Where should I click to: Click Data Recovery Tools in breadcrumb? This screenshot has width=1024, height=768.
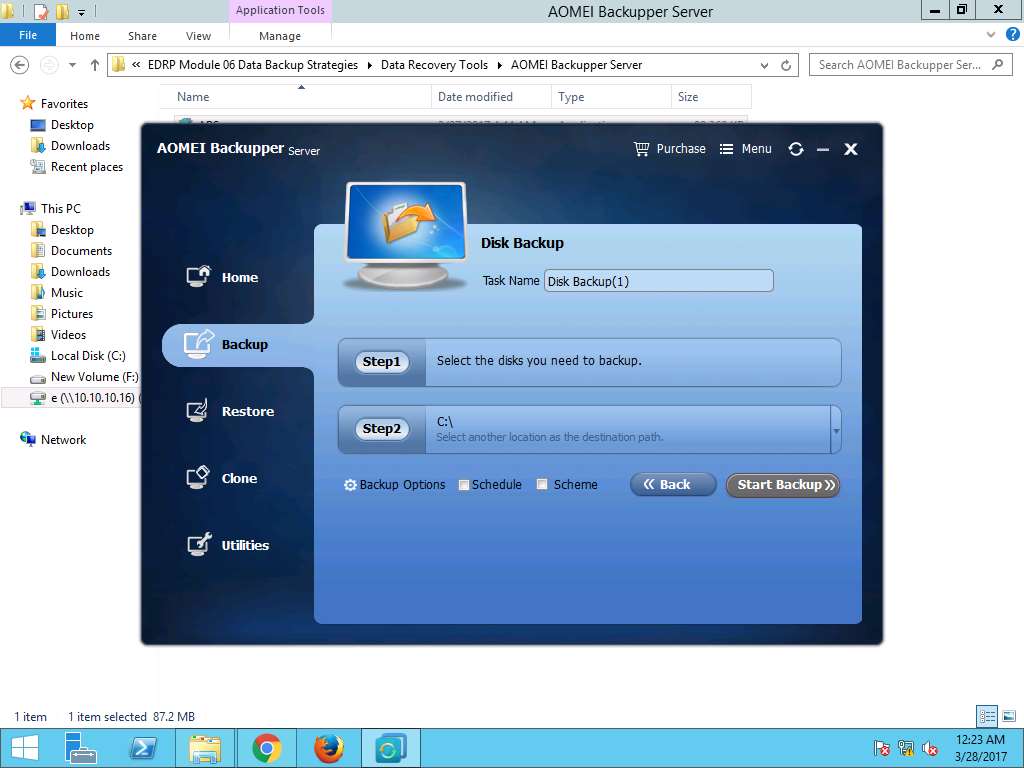tap(434, 65)
